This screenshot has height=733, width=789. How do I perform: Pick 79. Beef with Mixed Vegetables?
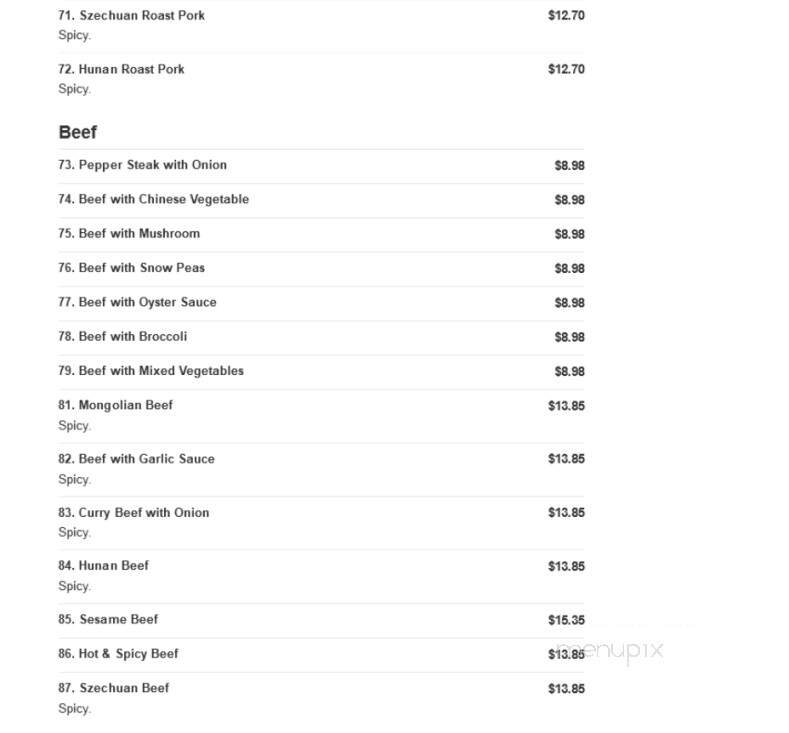[x=321, y=371]
